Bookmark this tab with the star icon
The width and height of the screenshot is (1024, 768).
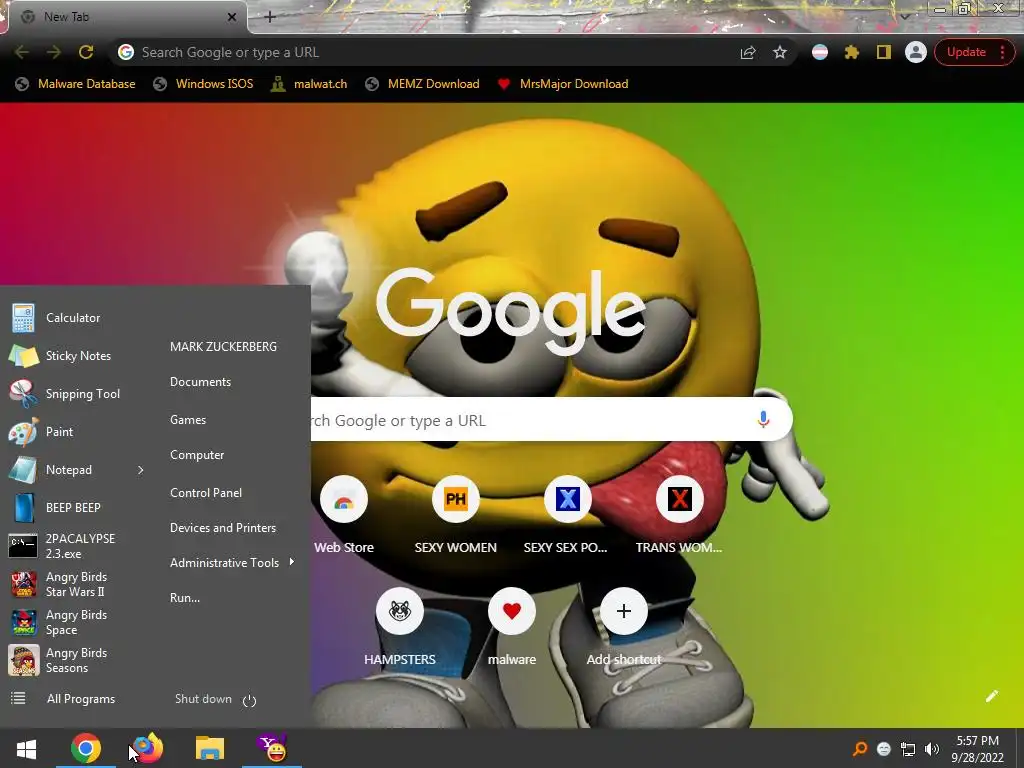pyautogui.click(x=780, y=52)
